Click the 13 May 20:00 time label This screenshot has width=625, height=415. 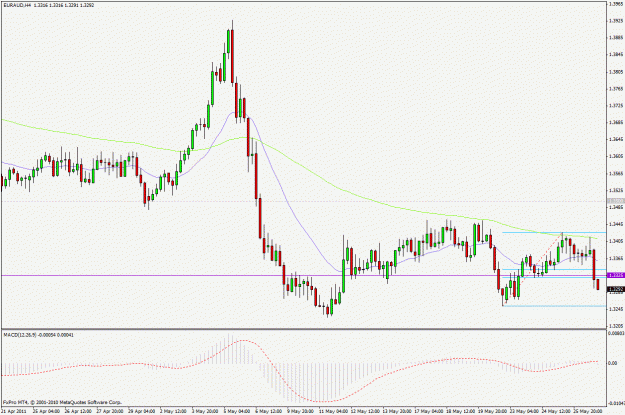397,411
